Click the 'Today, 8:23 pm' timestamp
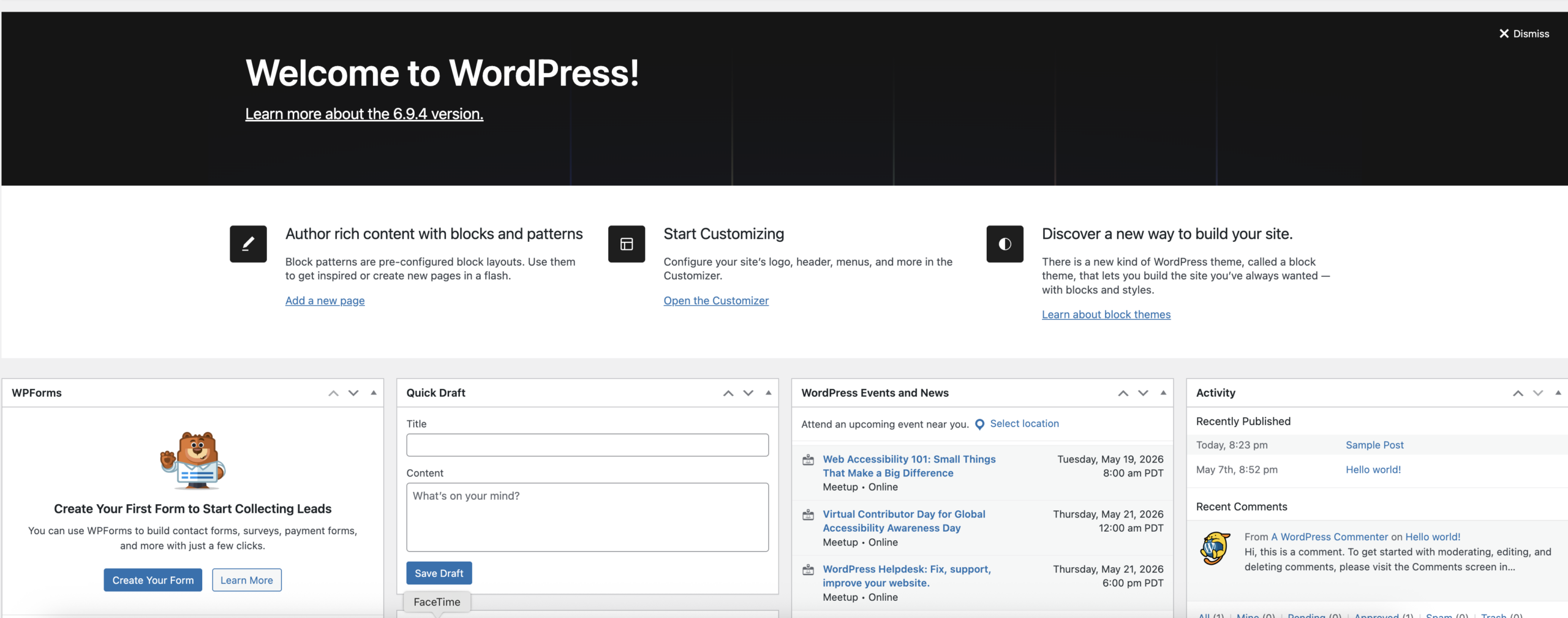1568x618 pixels. (x=1232, y=445)
